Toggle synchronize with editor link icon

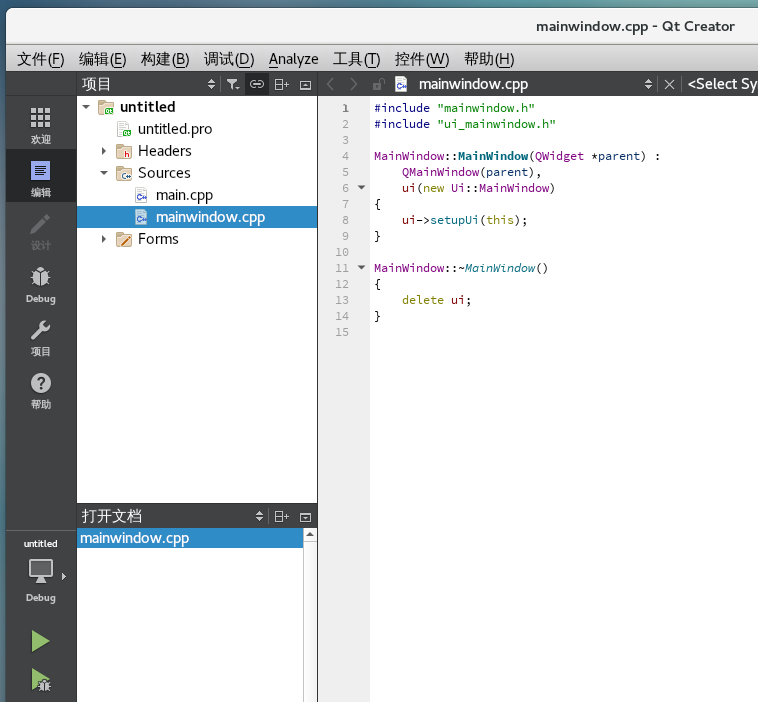[257, 84]
